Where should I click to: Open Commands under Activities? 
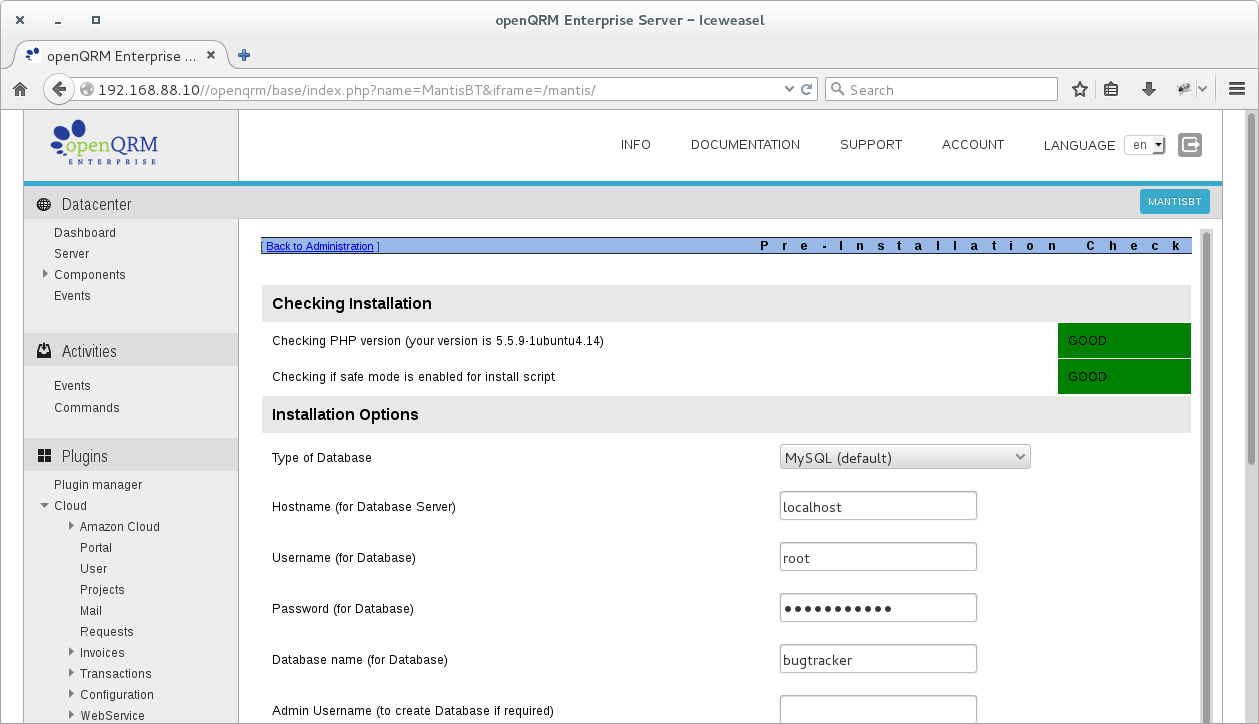[x=87, y=407]
